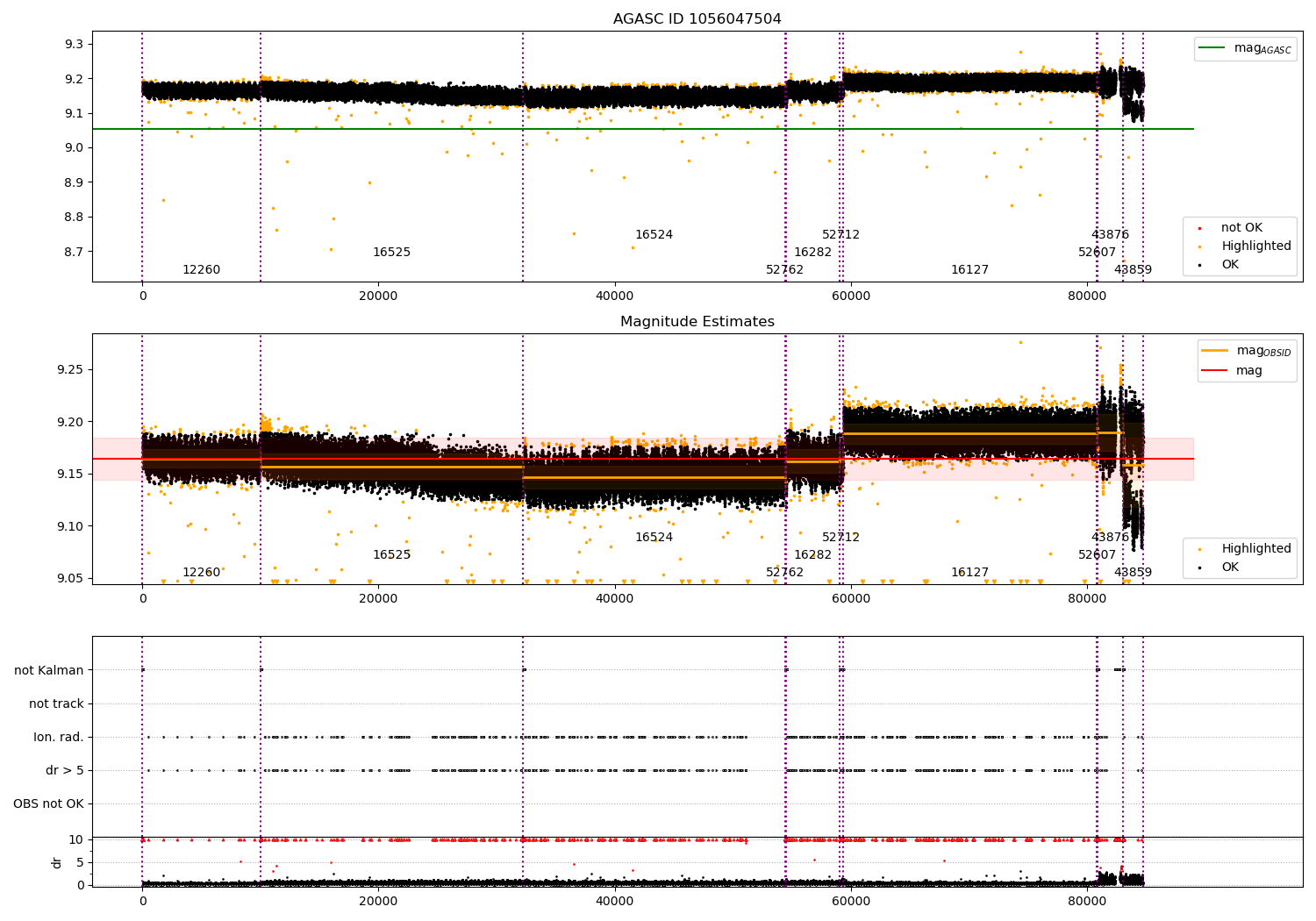Click the 9.3 y-axis tick label
This screenshot has width=1316, height=921.
pos(75,45)
